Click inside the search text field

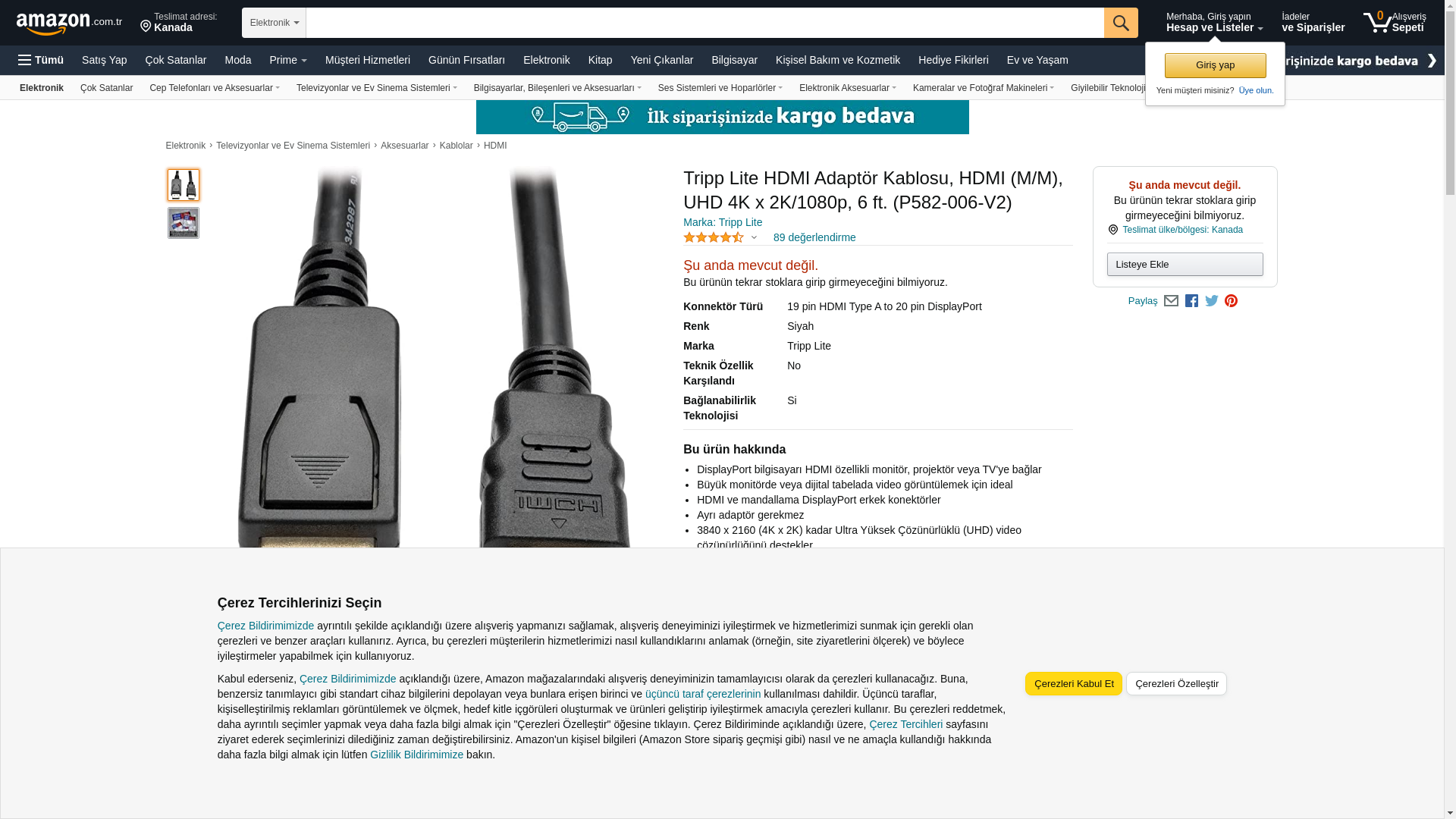(x=704, y=23)
